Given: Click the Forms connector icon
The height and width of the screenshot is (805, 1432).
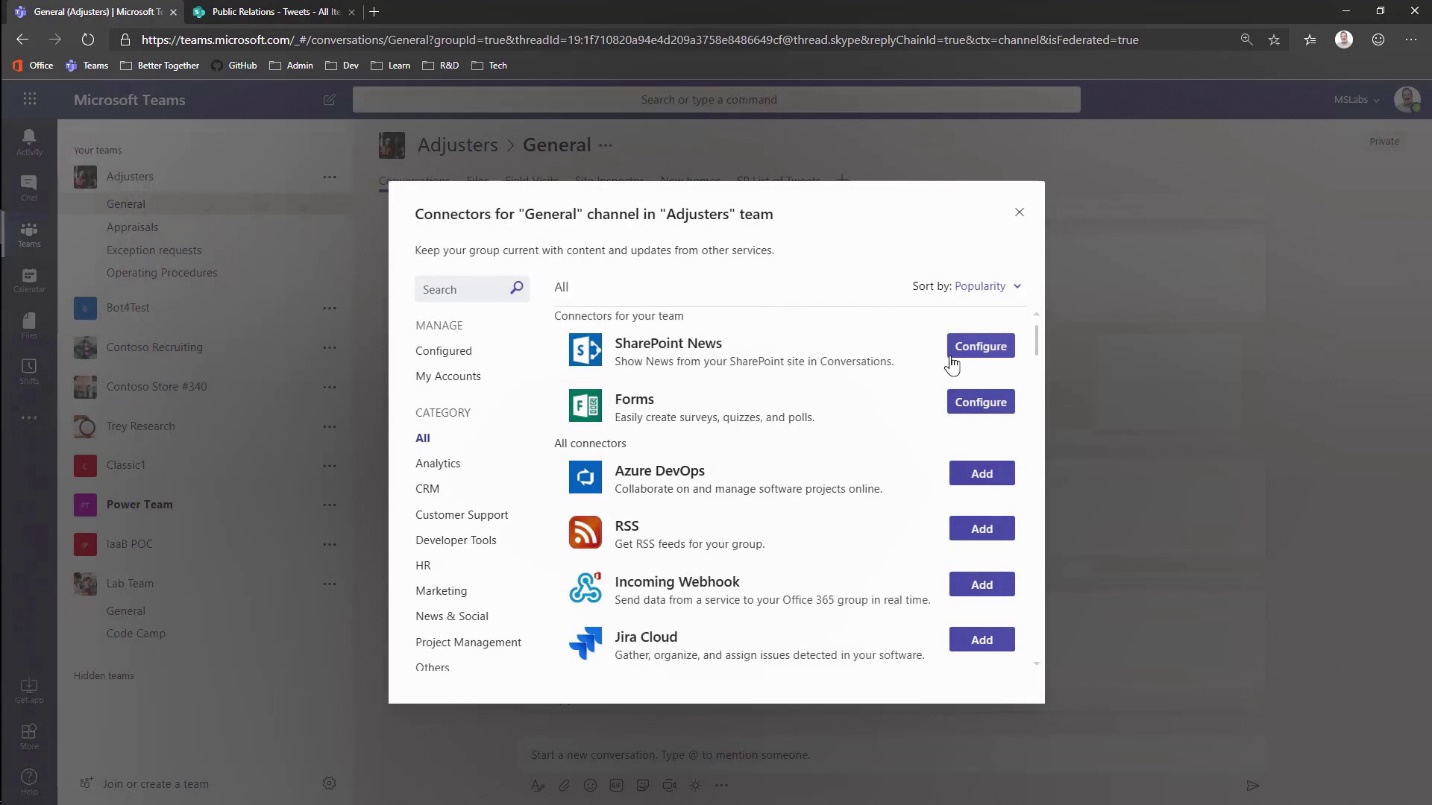Looking at the screenshot, I should pyautogui.click(x=585, y=406).
